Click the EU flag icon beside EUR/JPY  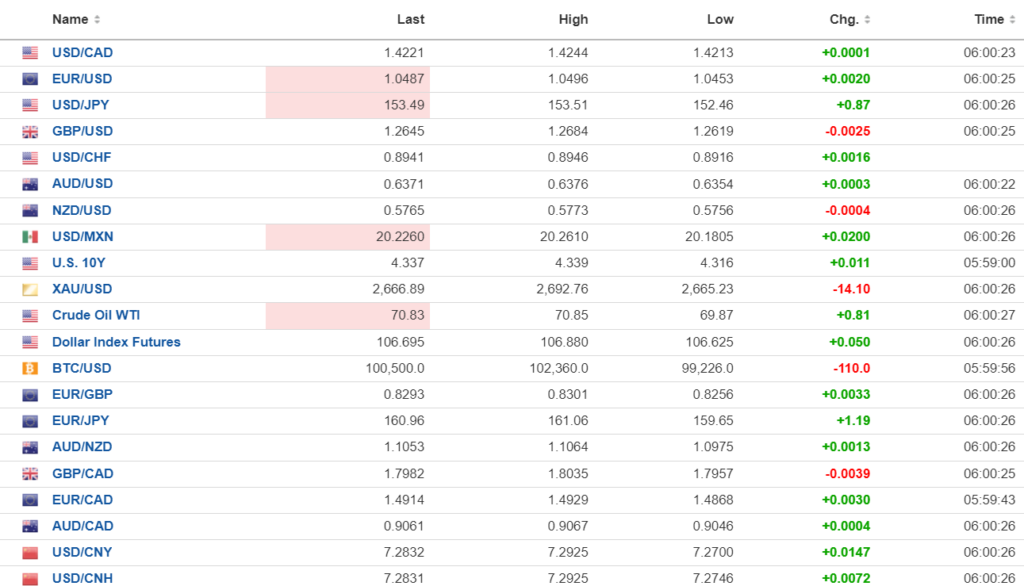tap(30, 421)
